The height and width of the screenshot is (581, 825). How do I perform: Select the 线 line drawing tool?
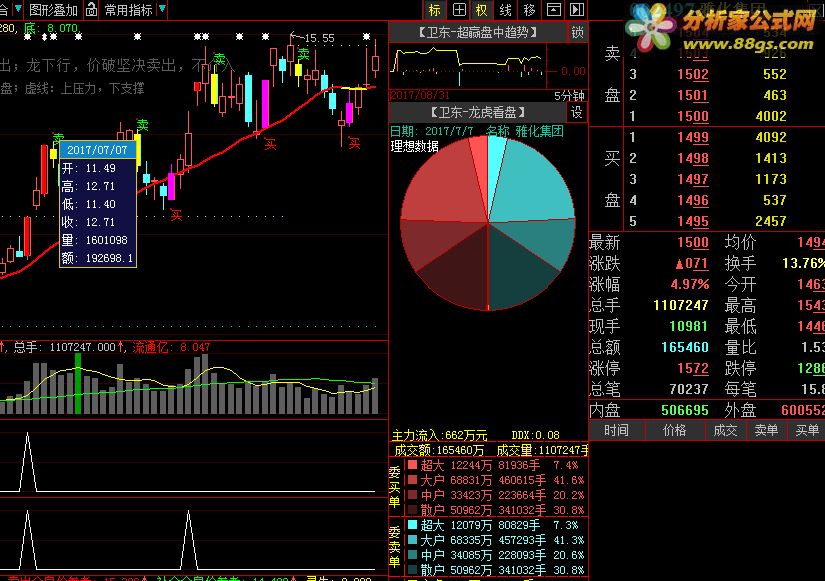(506, 9)
